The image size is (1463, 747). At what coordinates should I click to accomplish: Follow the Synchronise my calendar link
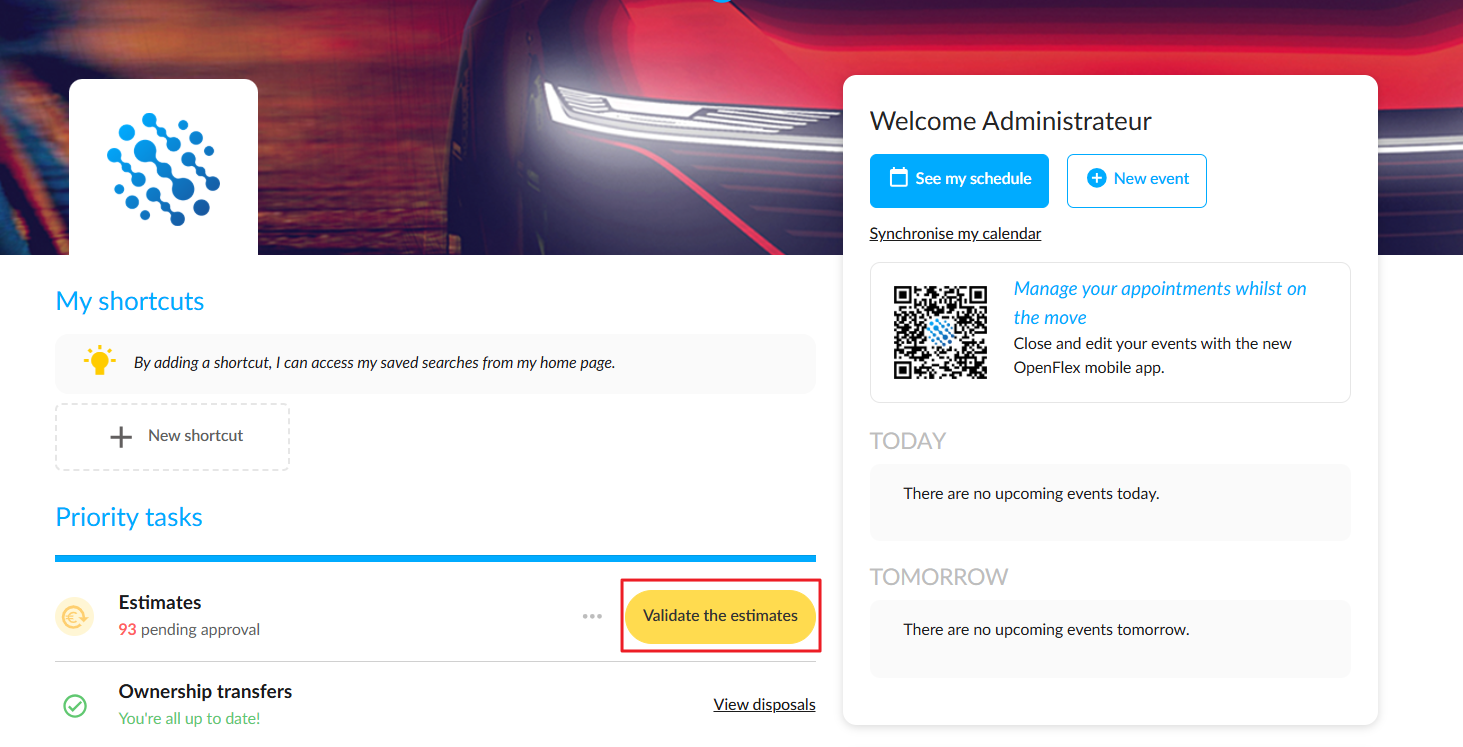(x=955, y=233)
